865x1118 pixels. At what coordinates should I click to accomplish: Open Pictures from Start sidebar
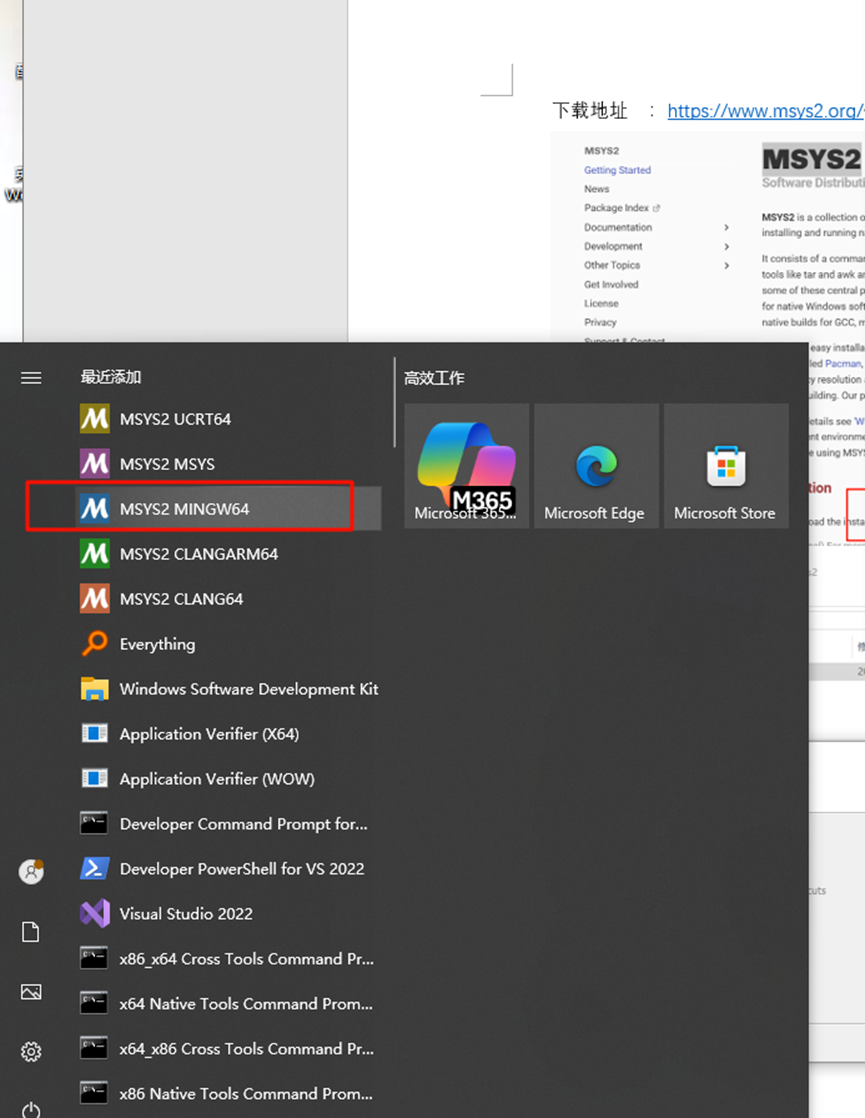point(31,992)
